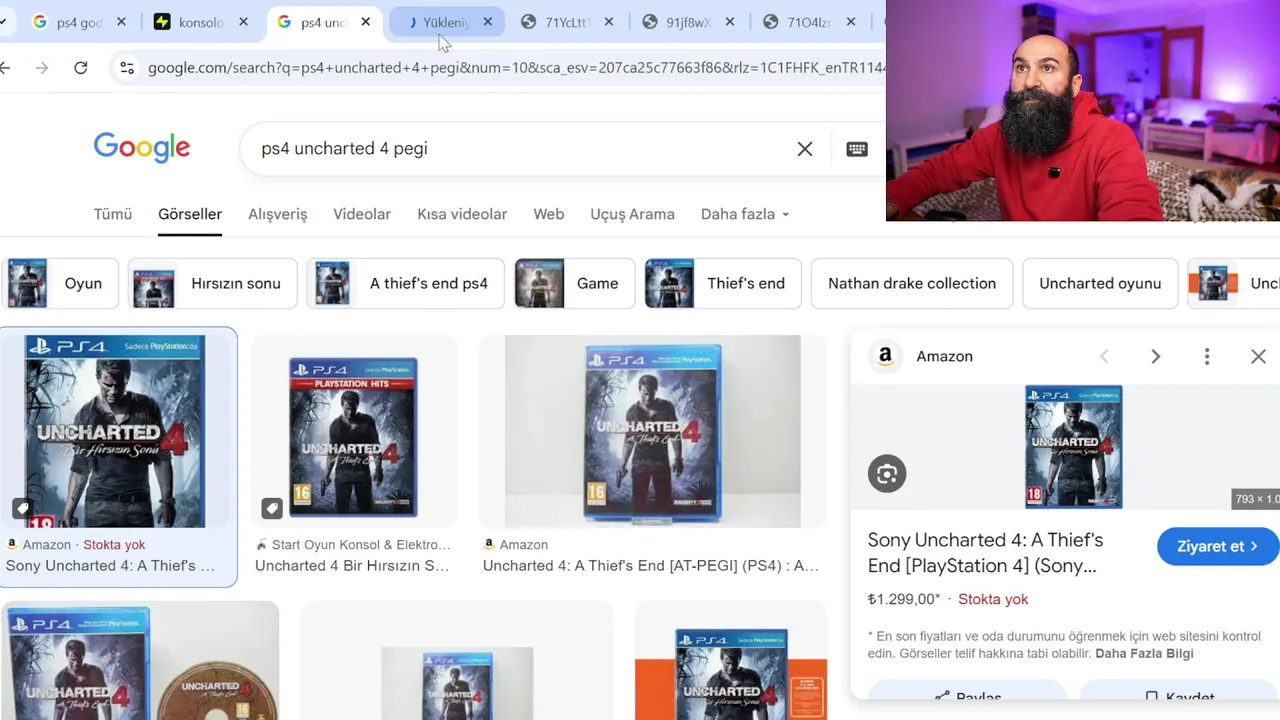Select the 'Hırsızın sonu' filter chip

(213, 284)
